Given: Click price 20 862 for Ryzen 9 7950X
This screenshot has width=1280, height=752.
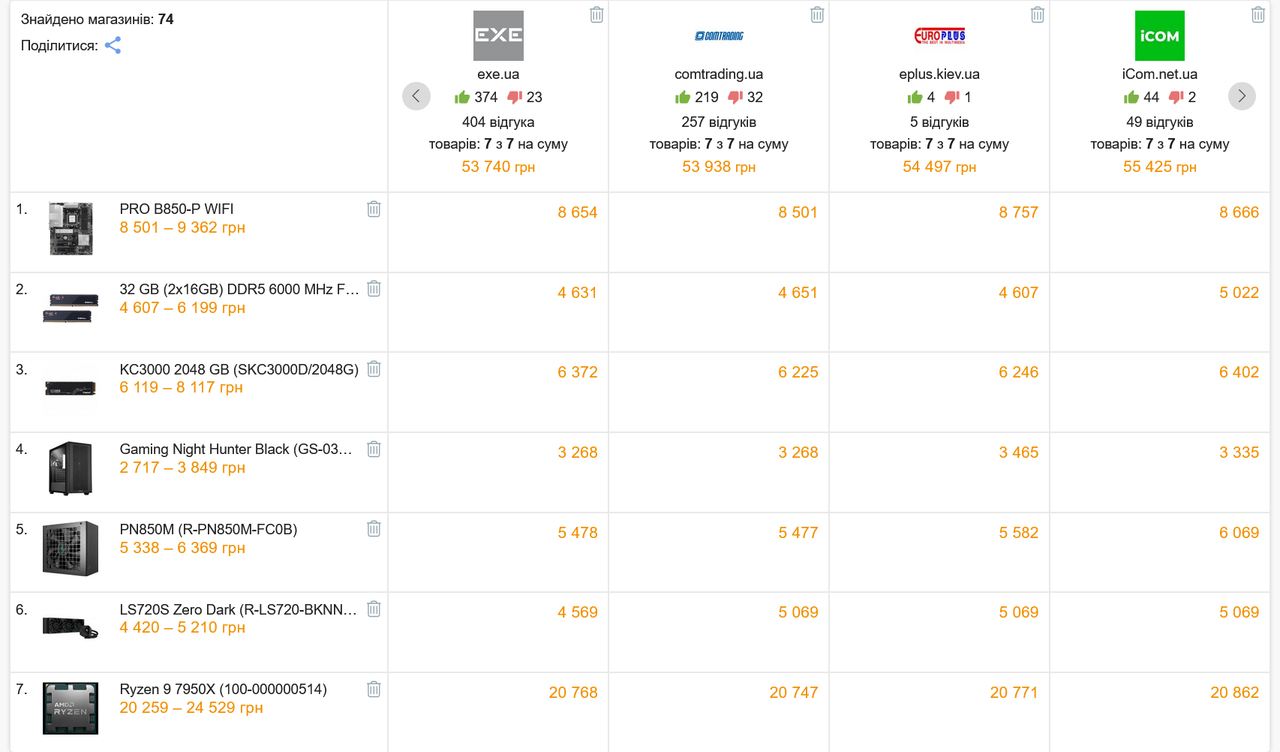Looking at the screenshot, I should [x=1235, y=692].
